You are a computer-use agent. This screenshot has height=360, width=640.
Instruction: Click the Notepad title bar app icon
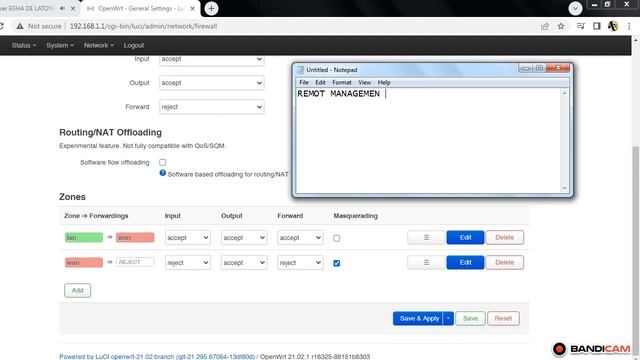301,70
